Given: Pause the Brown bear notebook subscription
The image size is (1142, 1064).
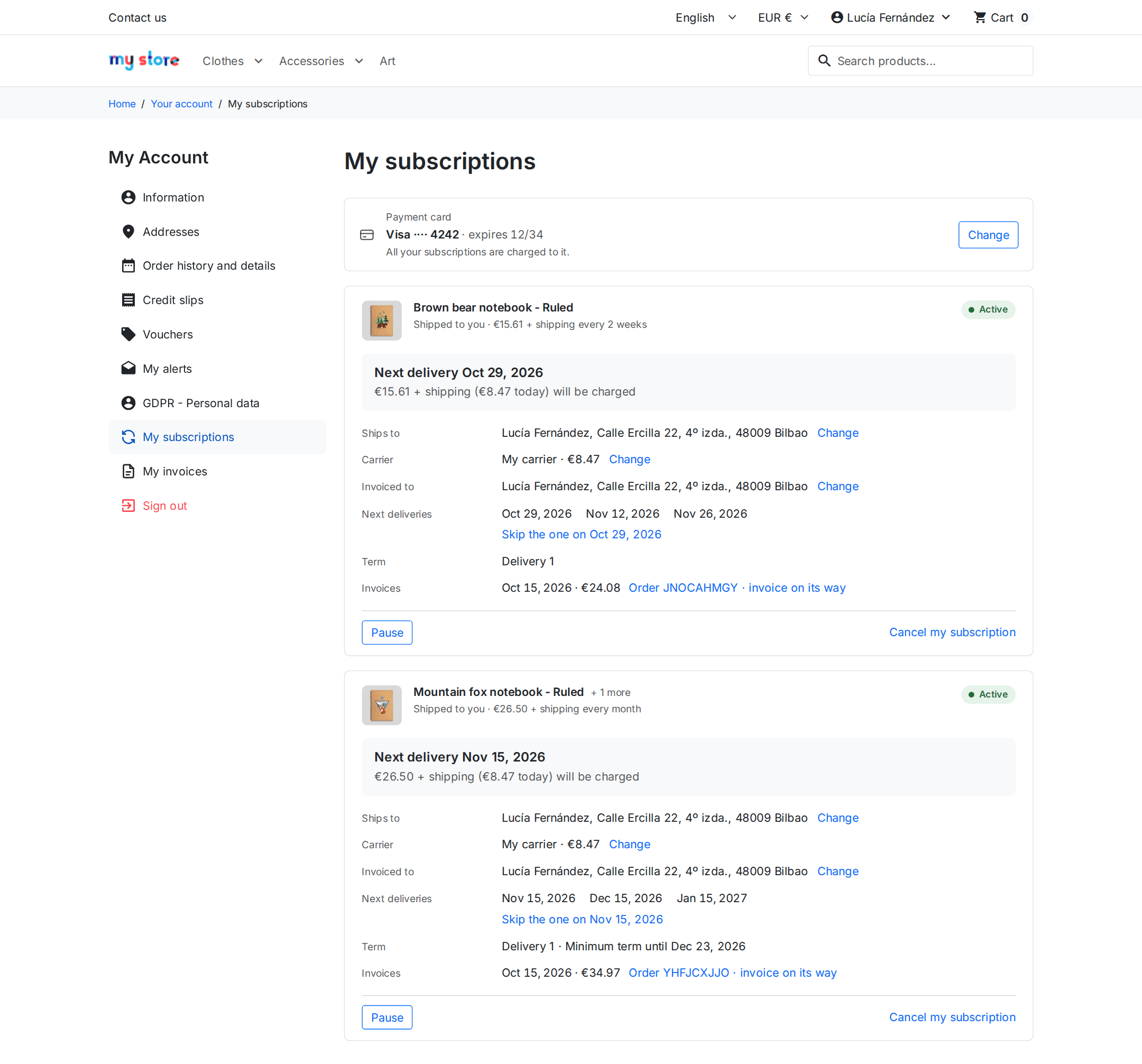Looking at the screenshot, I should click(386, 632).
